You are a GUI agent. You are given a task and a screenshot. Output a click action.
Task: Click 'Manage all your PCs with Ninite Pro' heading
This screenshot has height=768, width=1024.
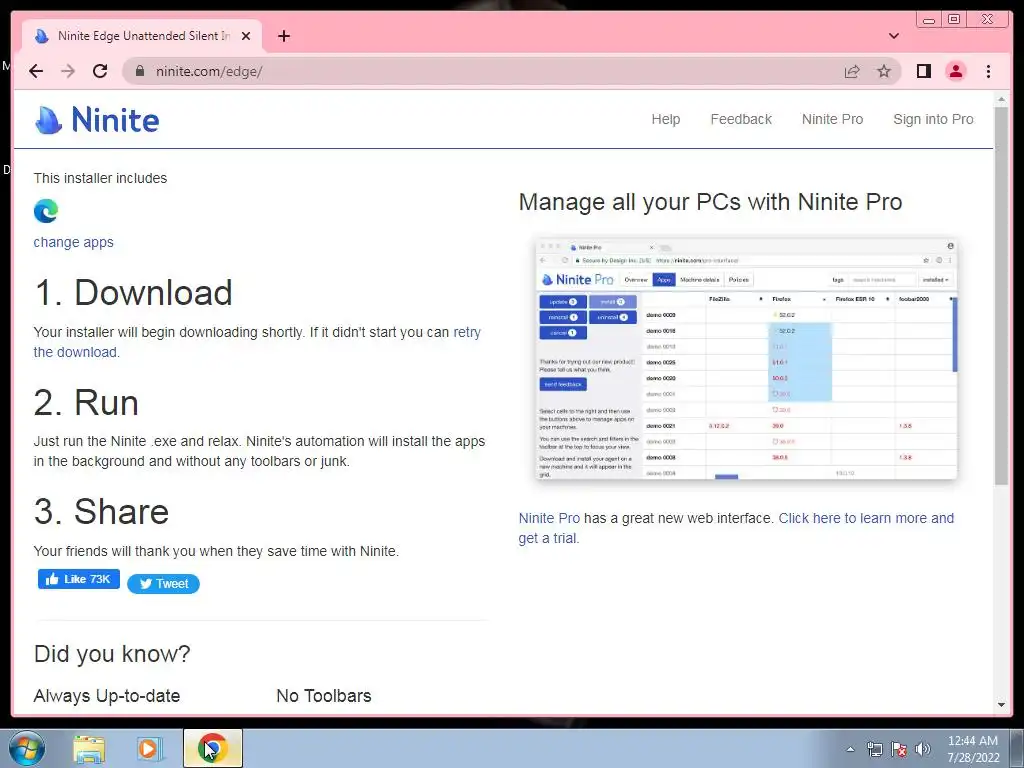point(710,202)
